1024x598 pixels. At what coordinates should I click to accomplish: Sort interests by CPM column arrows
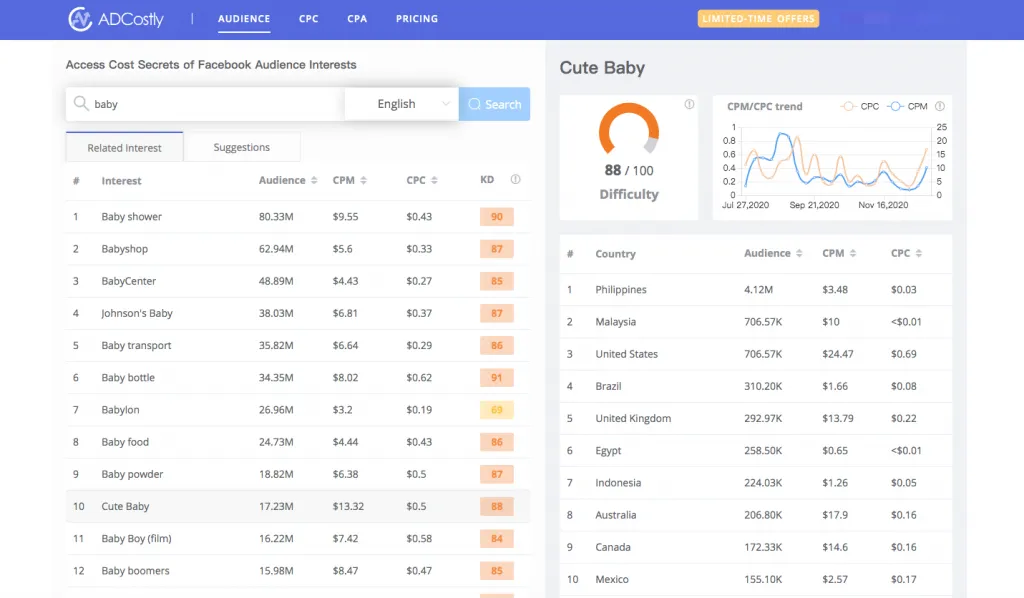coord(364,181)
